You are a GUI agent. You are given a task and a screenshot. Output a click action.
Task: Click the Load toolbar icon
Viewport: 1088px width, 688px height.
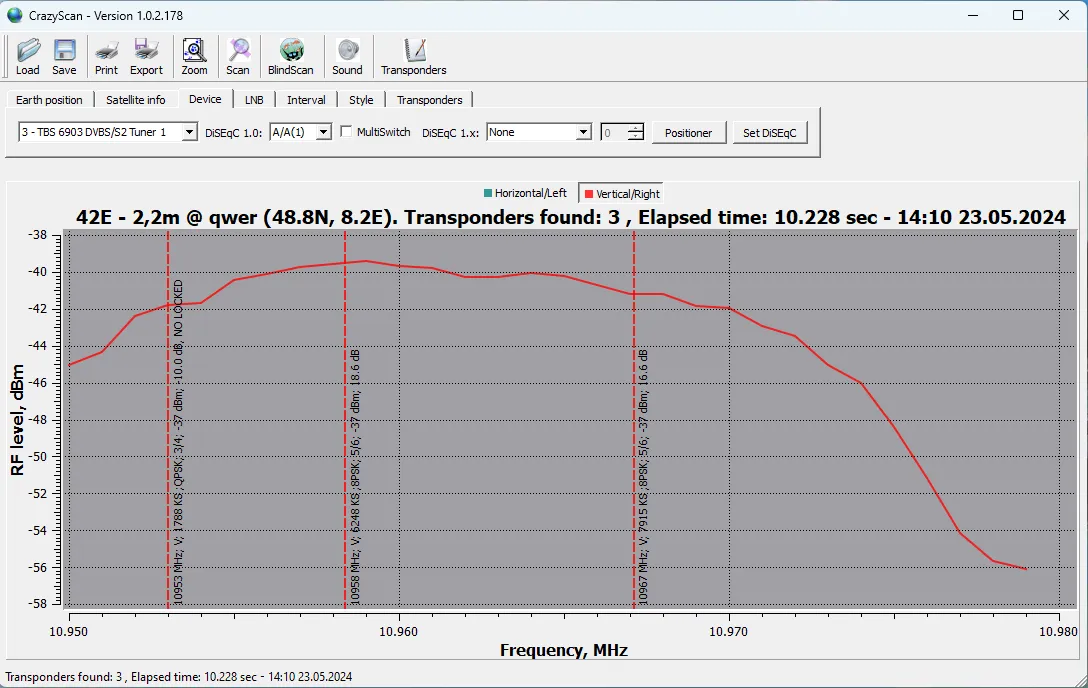pos(28,56)
